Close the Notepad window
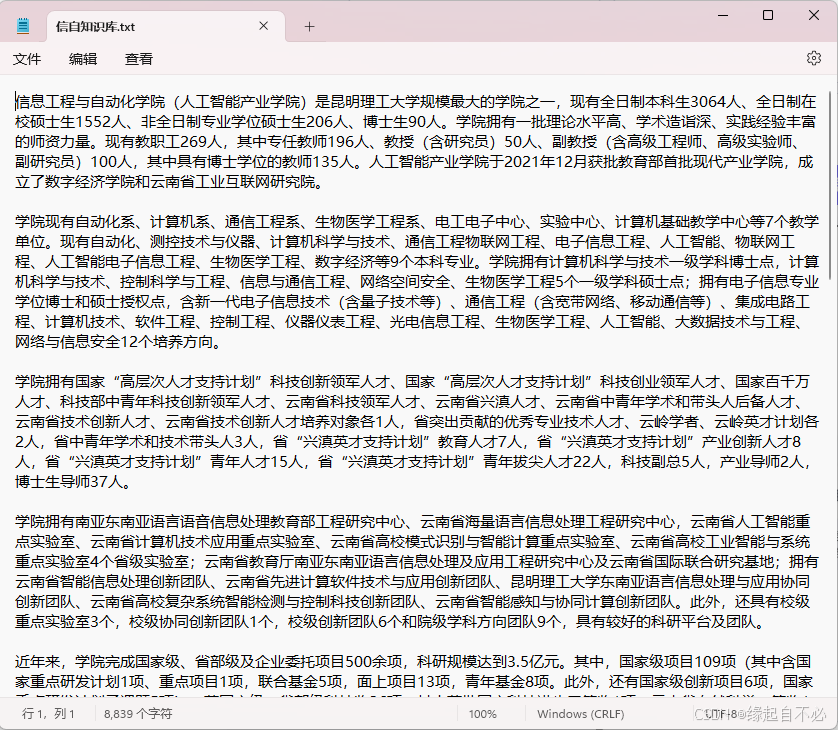This screenshot has width=838, height=730. (814, 15)
